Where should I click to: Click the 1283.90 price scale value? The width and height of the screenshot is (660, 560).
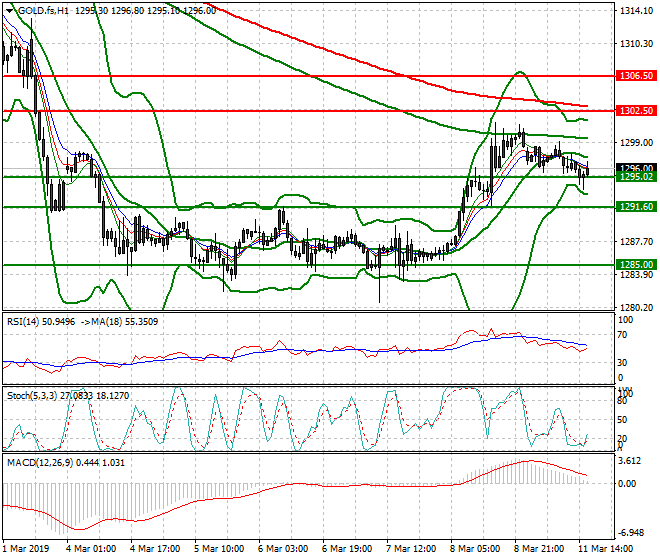point(636,275)
